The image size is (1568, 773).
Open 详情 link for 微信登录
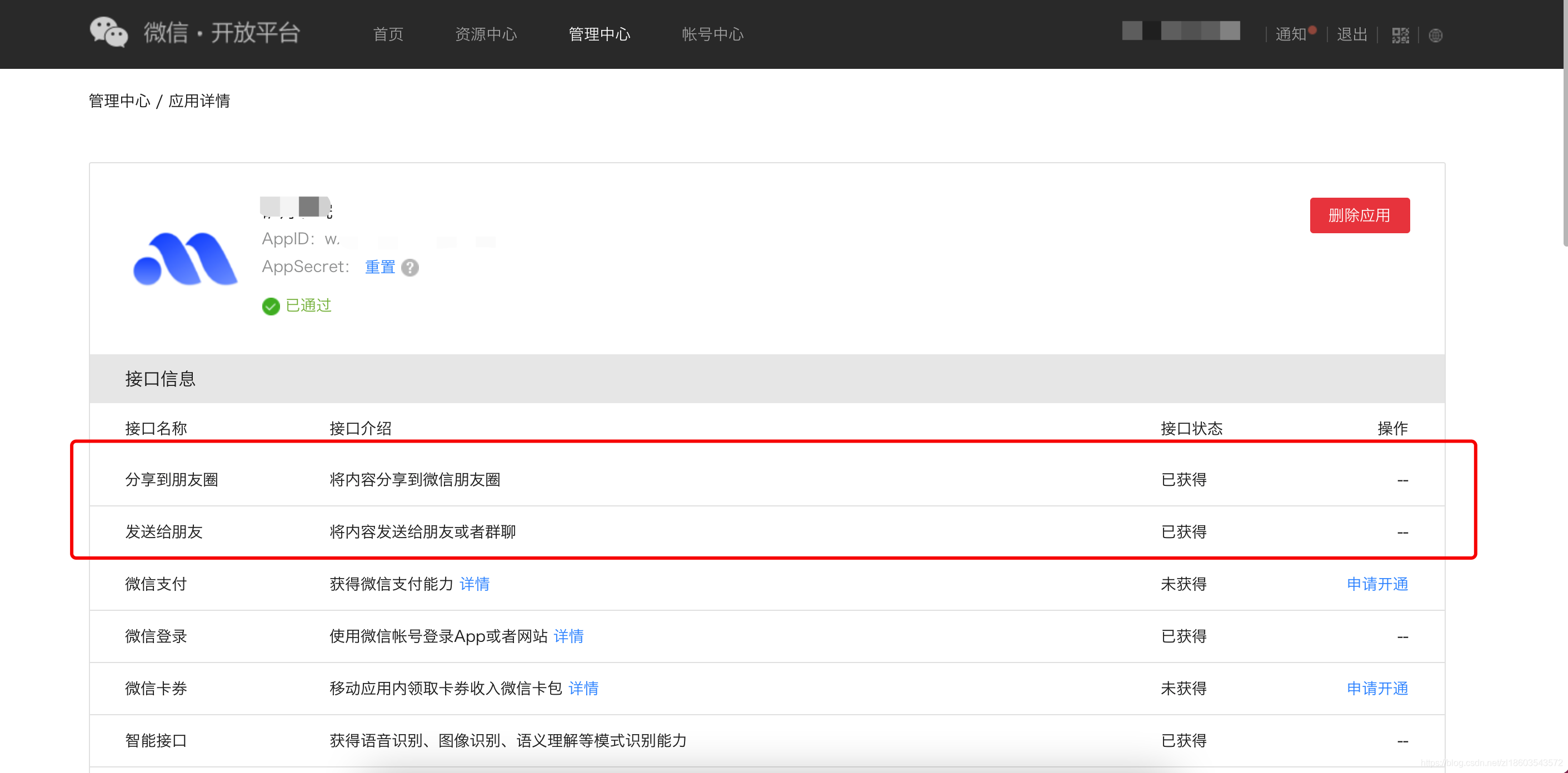tap(568, 636)
